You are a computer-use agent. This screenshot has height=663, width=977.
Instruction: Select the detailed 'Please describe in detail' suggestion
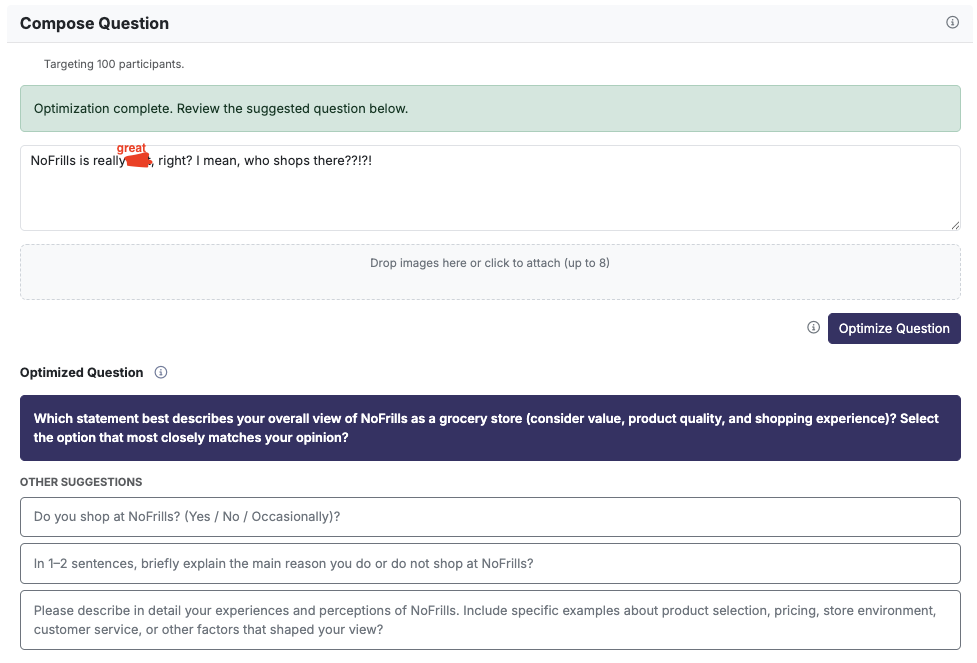(490, 618)
